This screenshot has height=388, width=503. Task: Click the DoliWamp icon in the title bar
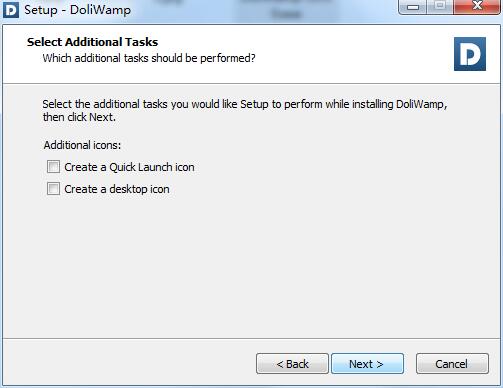point(11,10)
